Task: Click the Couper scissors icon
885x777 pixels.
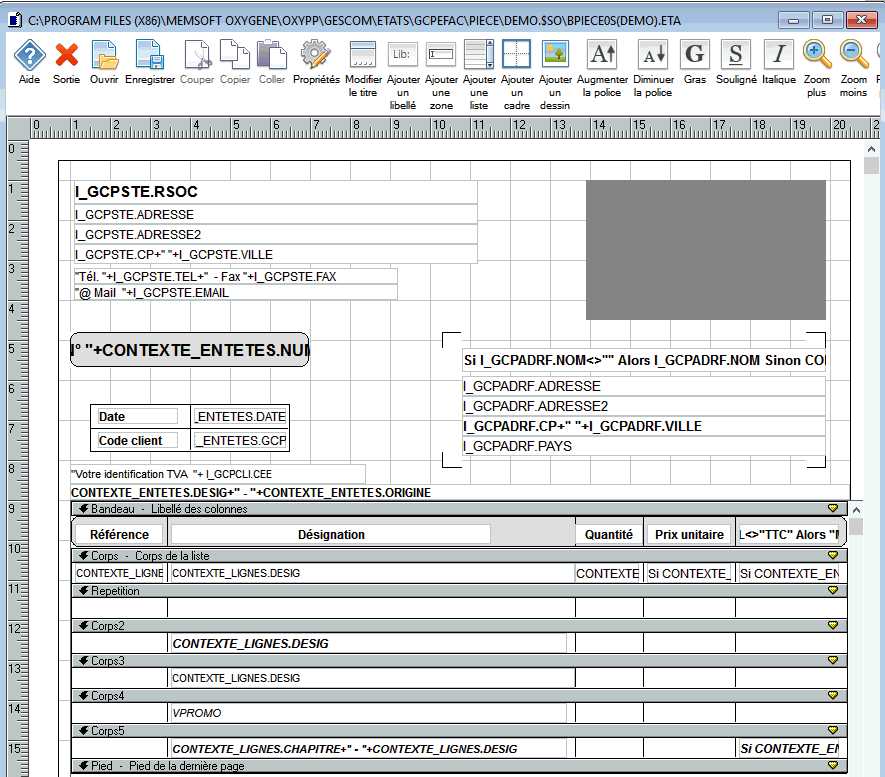Action: pyautogui.click(x=197, y=55)
